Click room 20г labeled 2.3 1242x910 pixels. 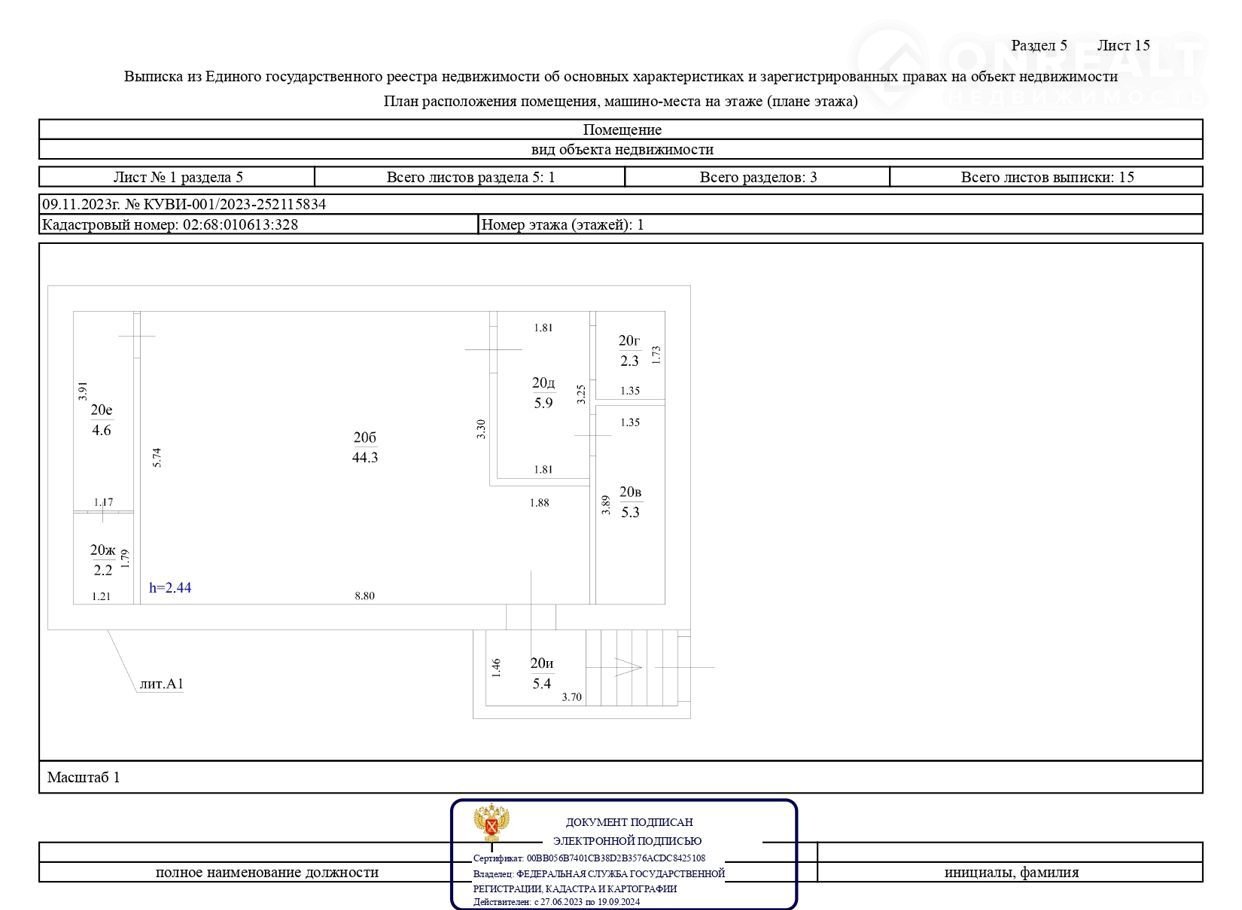pyautogui.click(x=629, y=351)
